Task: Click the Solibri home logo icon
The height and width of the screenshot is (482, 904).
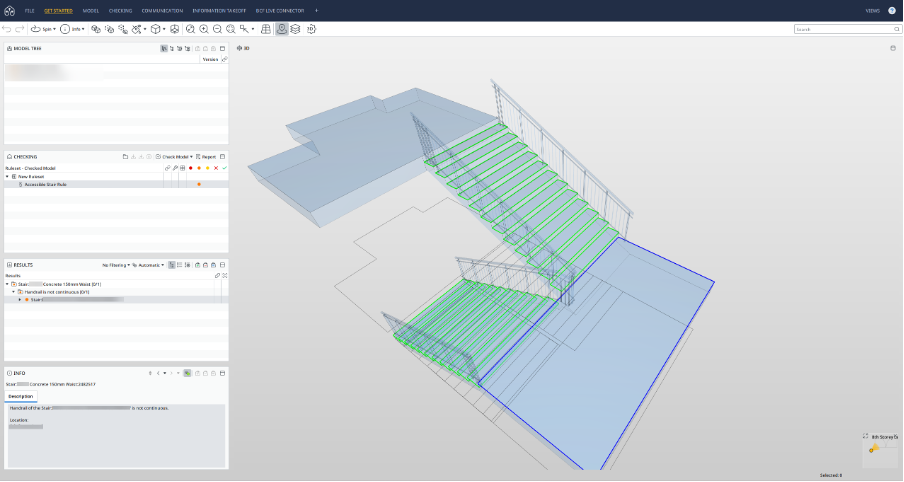Action: click(9, 10)
